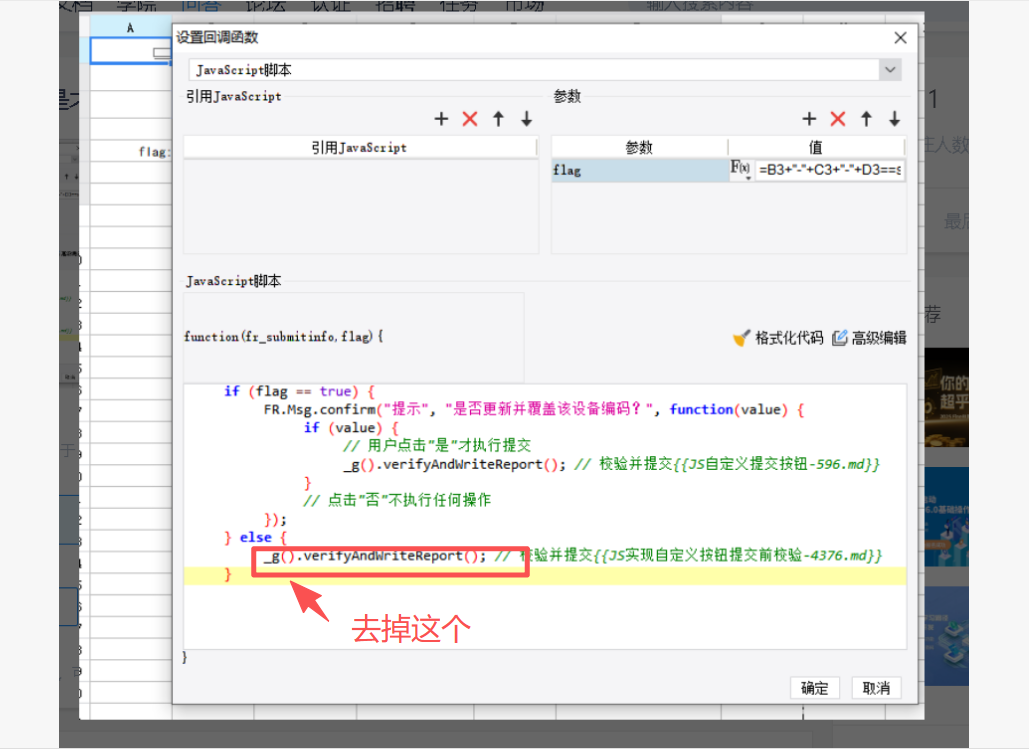
Task: Open the JavaScript脚本 type dropdown
Action: coord(890,70)
